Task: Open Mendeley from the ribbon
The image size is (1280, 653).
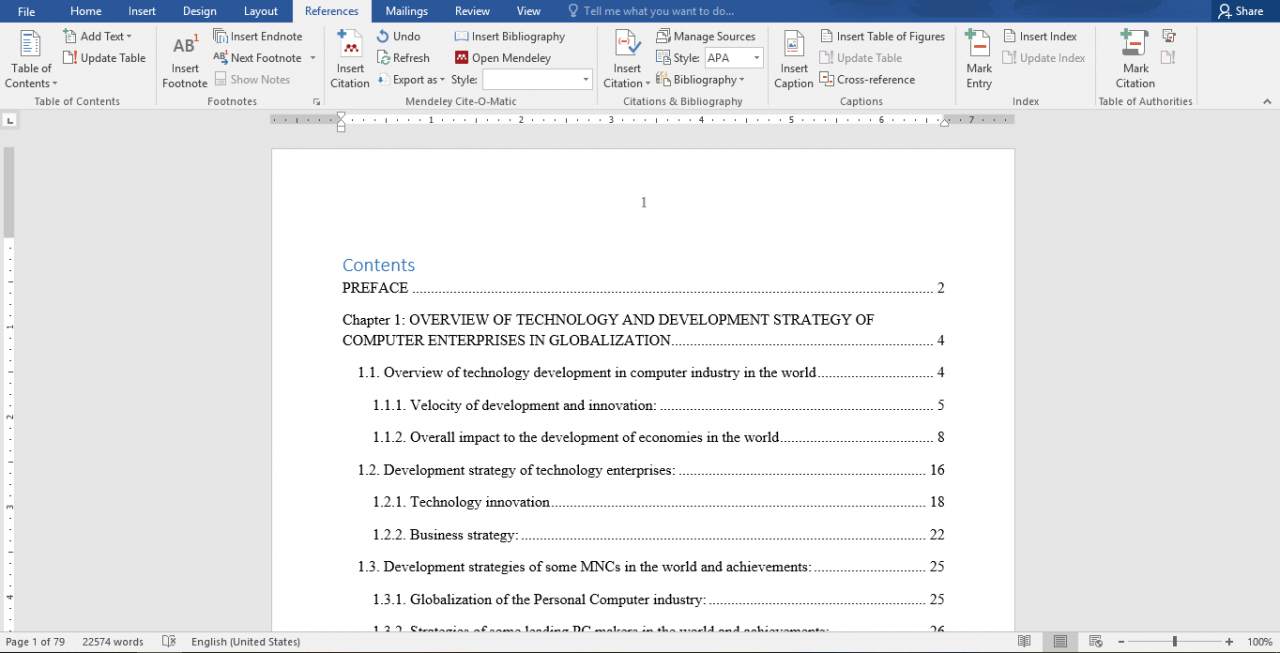Action: [503, 58]
